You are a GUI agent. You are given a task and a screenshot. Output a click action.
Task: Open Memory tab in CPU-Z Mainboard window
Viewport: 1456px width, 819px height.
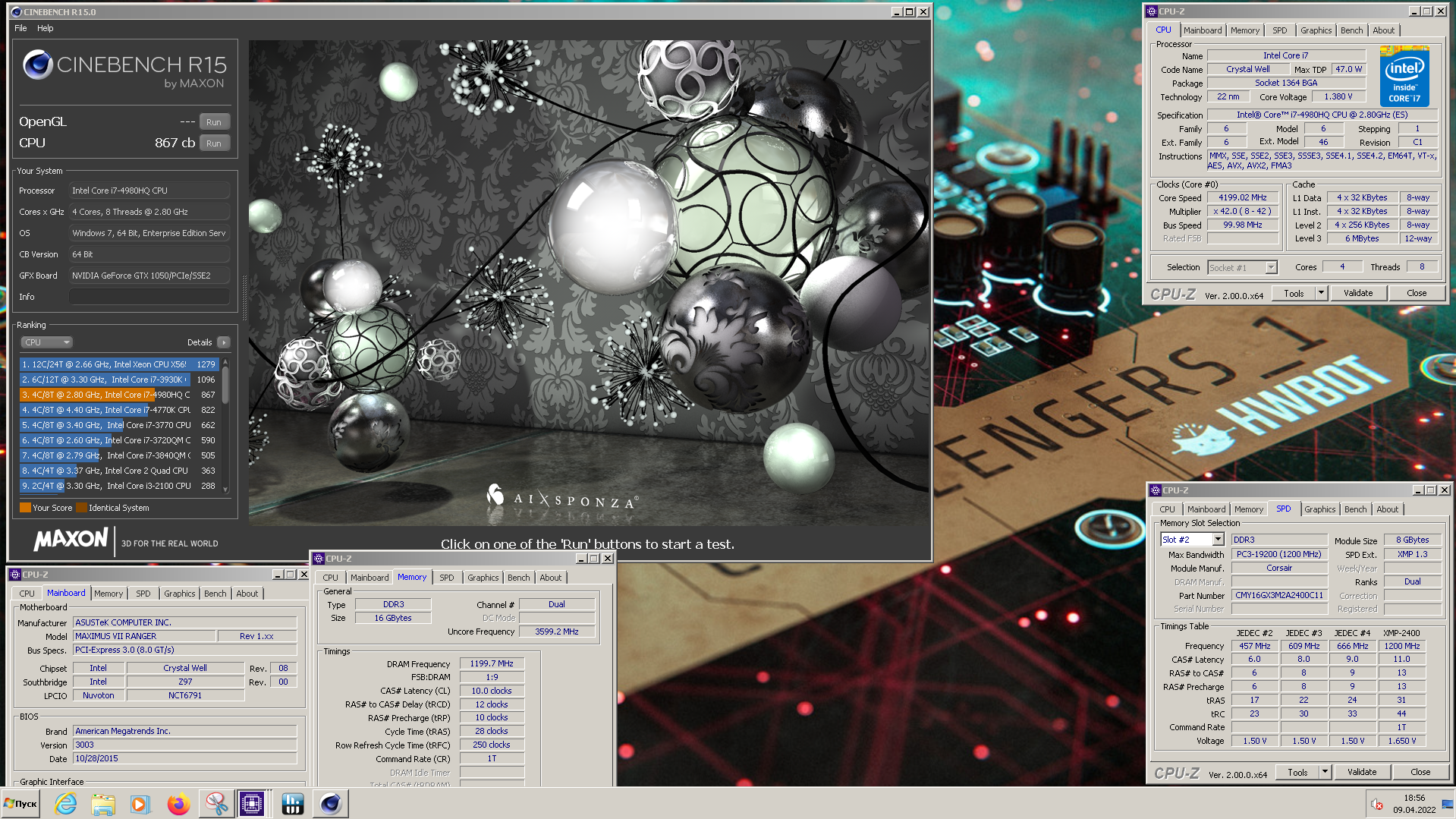(108, 594)
